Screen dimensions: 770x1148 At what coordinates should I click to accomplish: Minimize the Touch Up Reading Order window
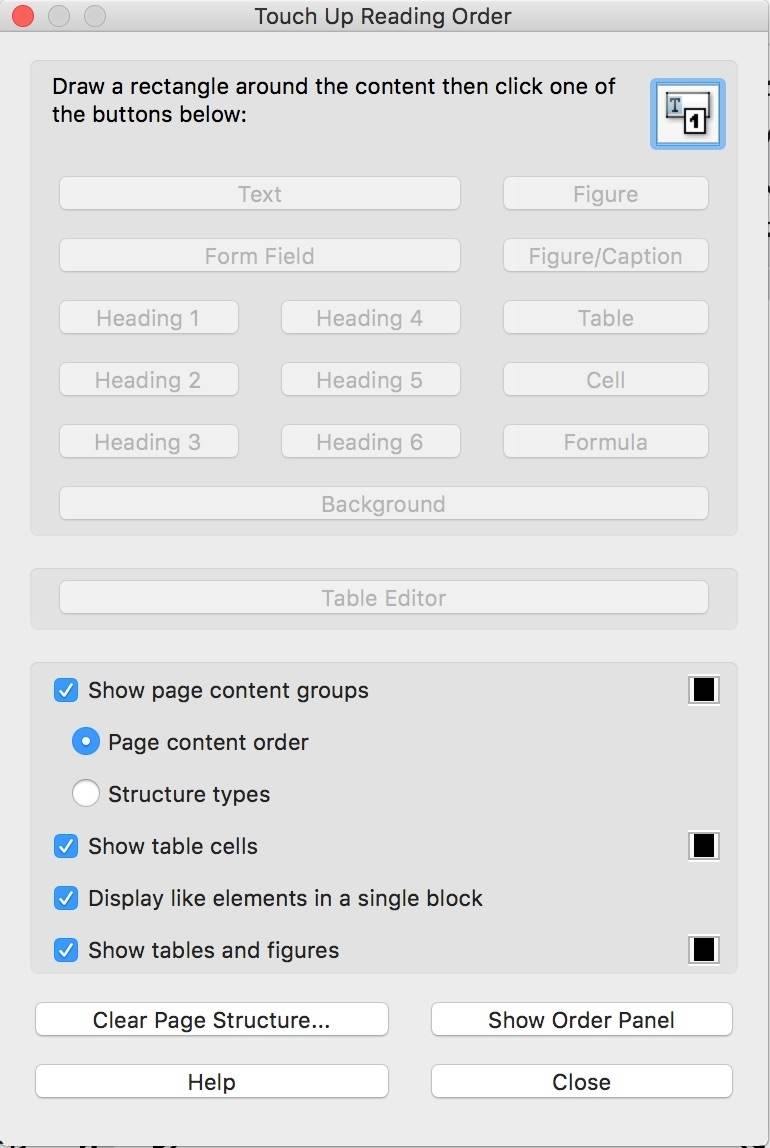58,16
